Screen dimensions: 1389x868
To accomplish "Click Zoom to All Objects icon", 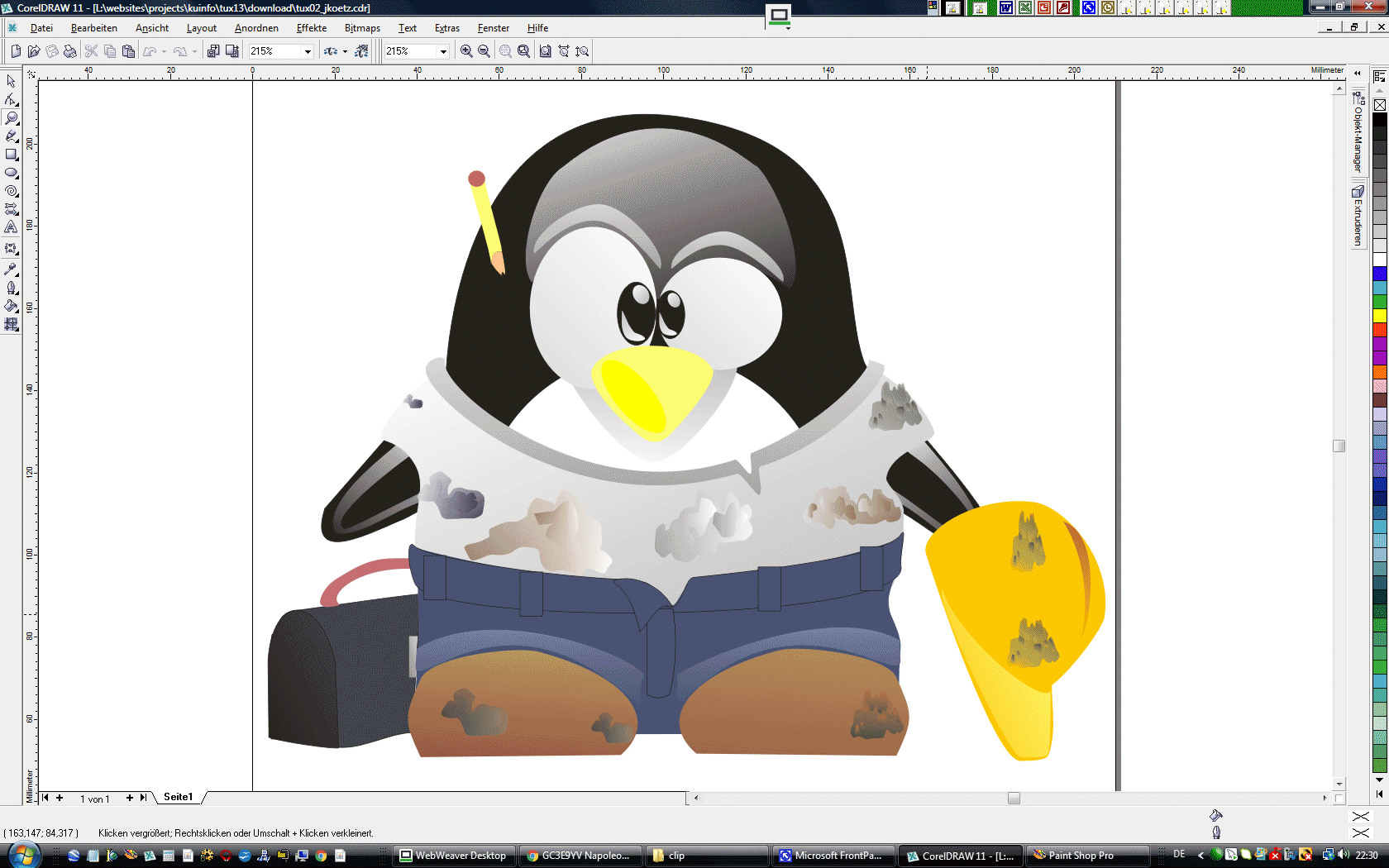I will 523,51.
